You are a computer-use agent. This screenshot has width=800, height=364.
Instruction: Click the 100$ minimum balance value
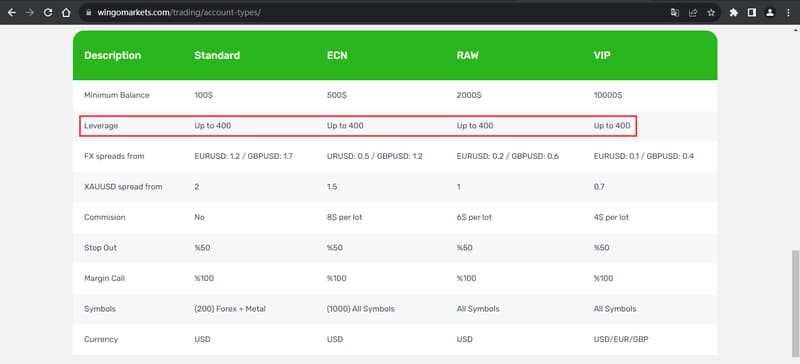point(204,95)
